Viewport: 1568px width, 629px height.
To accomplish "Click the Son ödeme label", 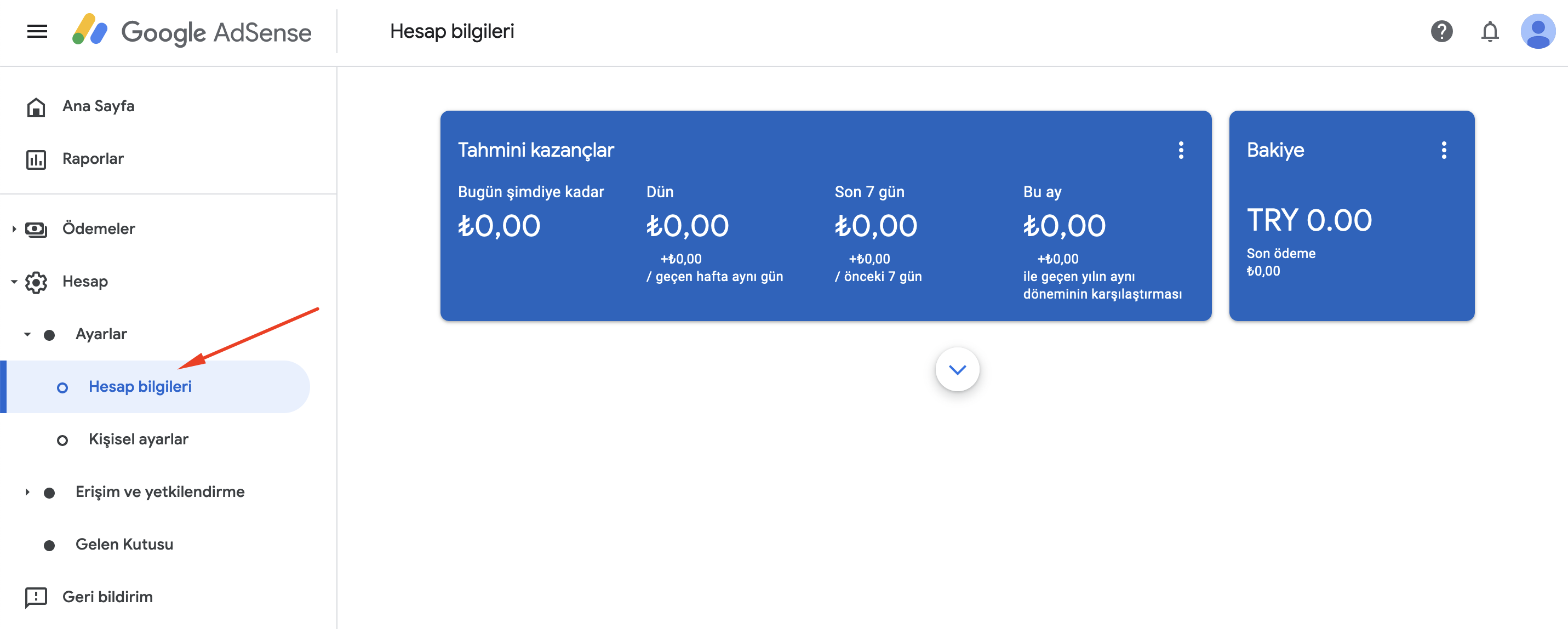I will [1281, 254].
